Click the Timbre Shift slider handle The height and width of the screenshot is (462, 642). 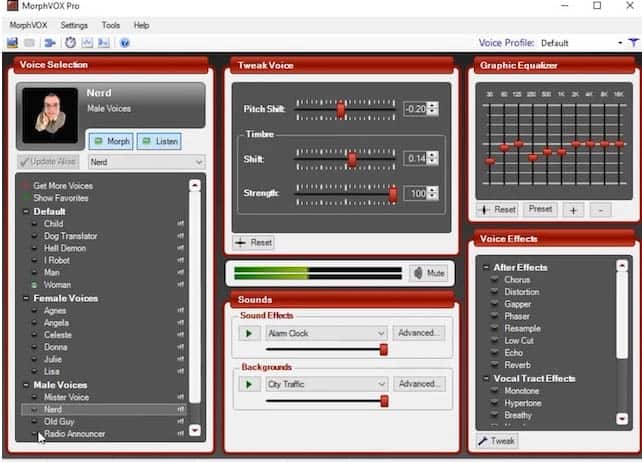[x=352, y=159]
